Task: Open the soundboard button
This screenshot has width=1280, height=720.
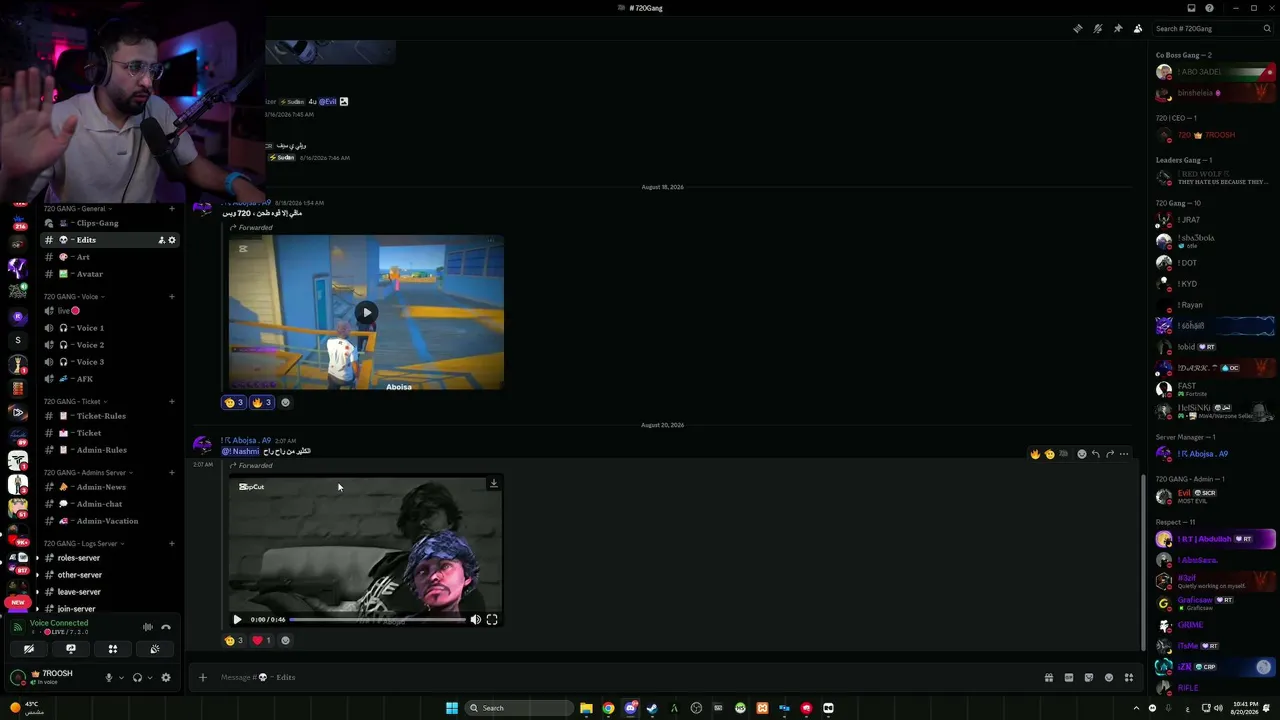Action: click(x=155, y=649)
